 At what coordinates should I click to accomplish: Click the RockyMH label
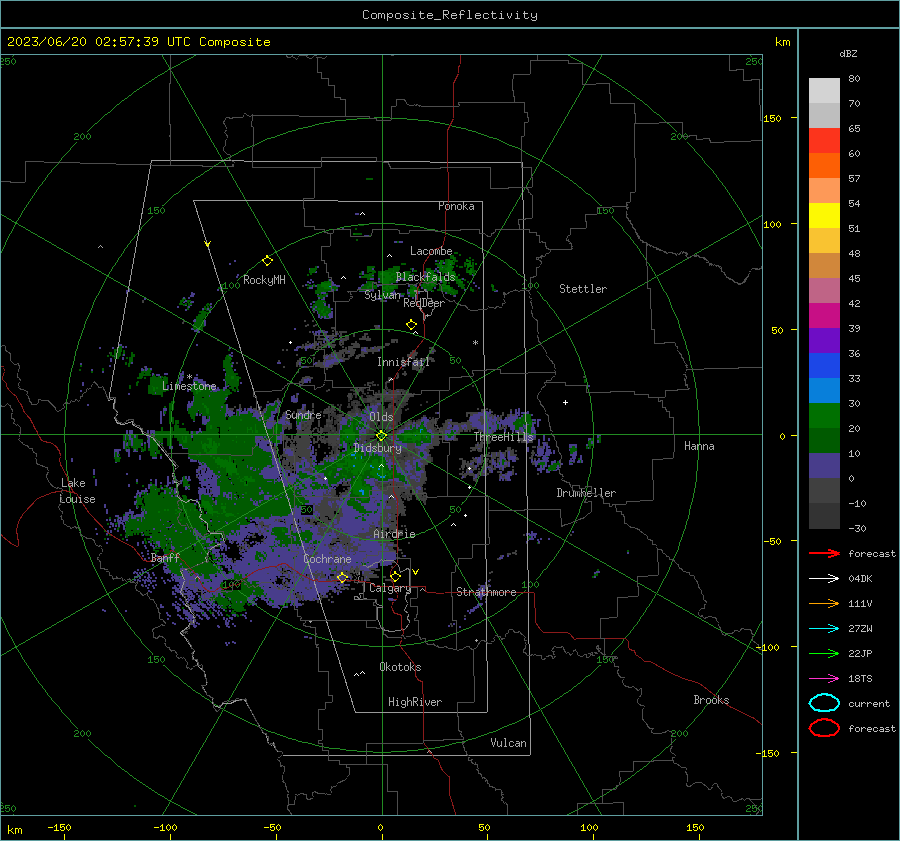(264, 280)
